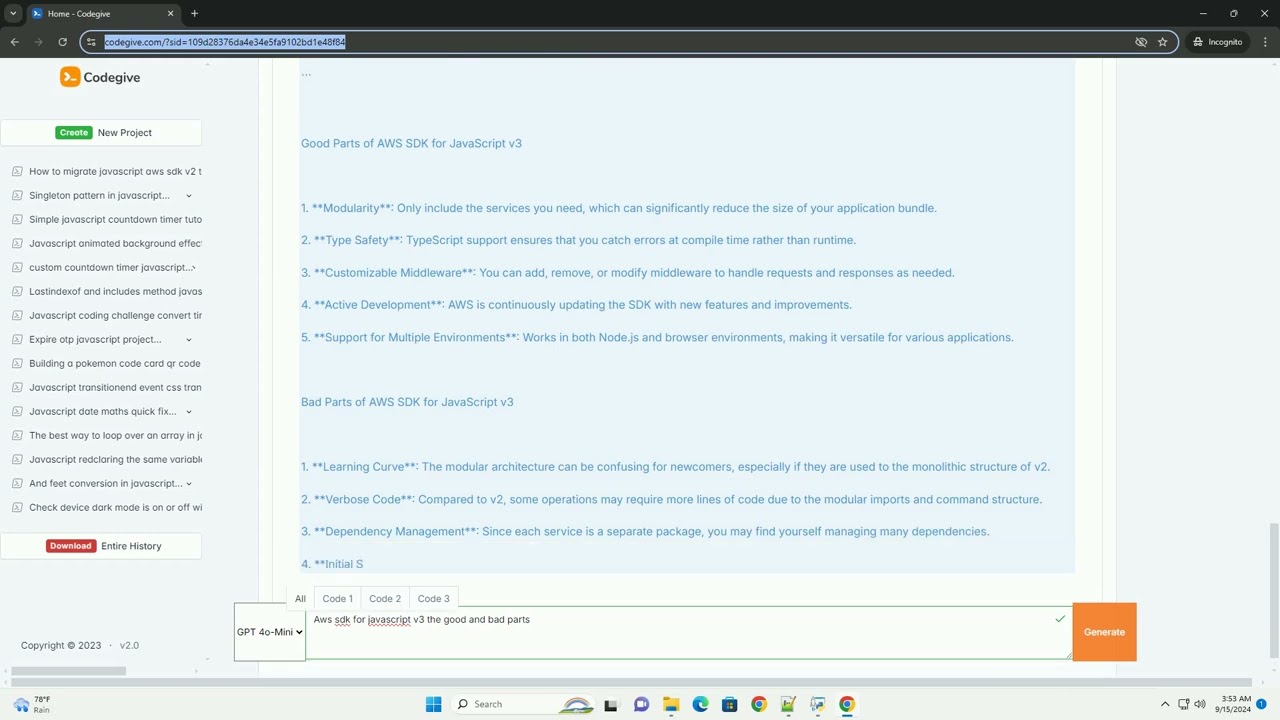The width and height of the screenshot is (1280, 720).
Task: Expand "Javascript date maths quick fix" chevron
Action: click(189, 412)
